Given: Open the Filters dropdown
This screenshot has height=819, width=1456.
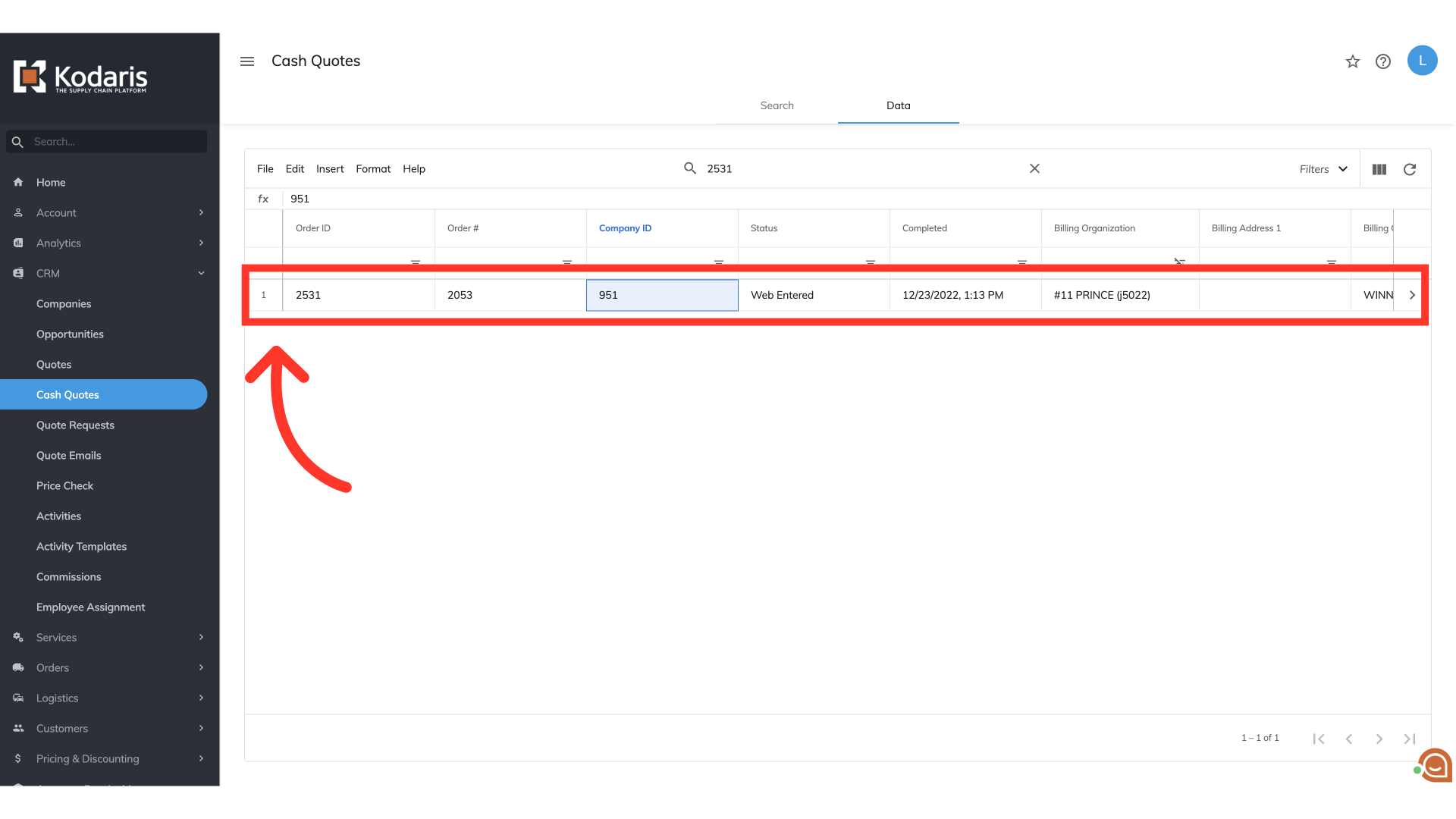Looking at the screenshot, I should tap(1323, 169).
